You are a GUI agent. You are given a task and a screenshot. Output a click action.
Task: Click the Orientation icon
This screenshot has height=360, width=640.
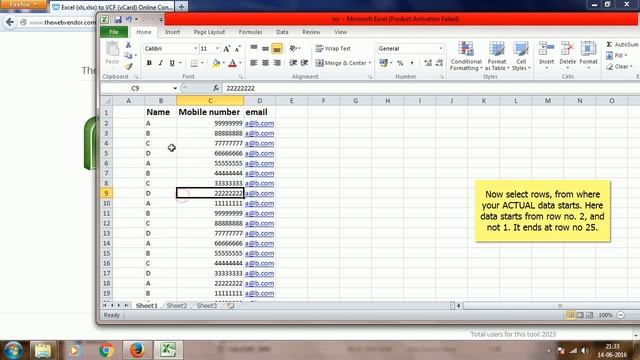[293, 48]
